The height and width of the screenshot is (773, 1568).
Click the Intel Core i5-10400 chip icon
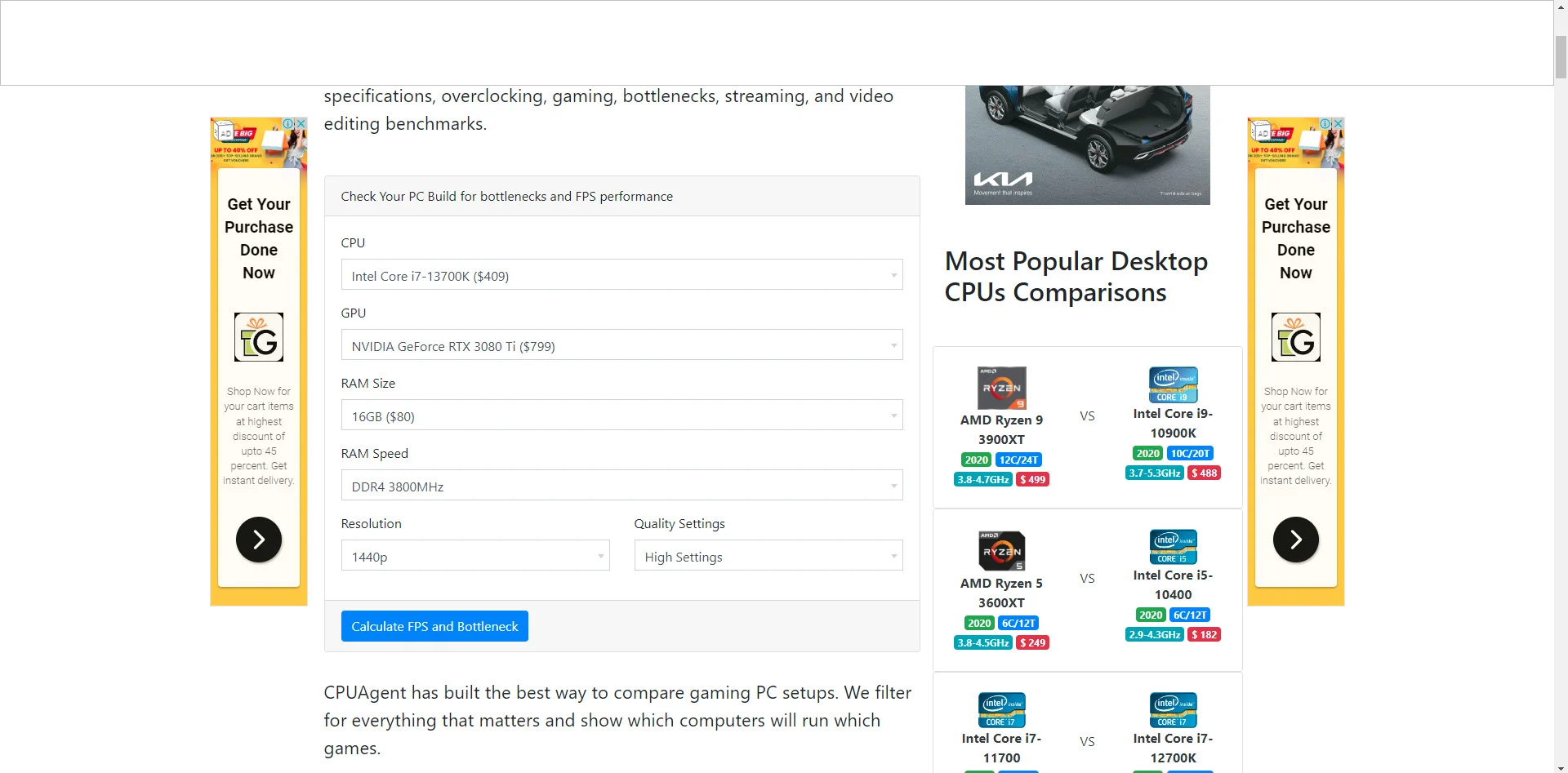coord(1174,547)
